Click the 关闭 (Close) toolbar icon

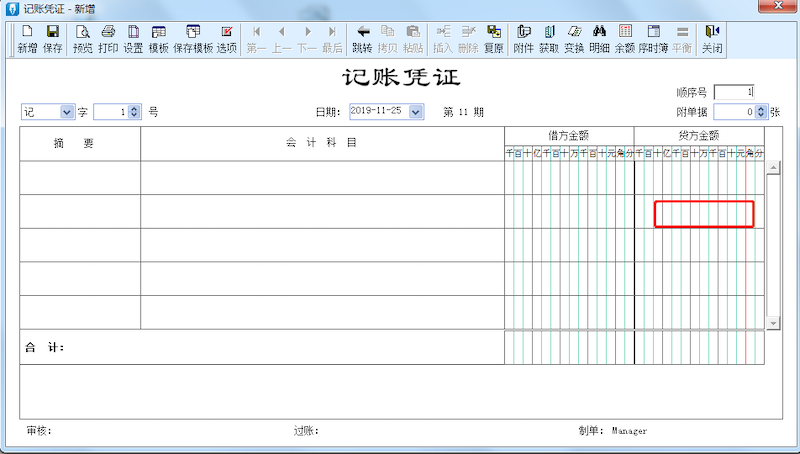tap(712, 39)
